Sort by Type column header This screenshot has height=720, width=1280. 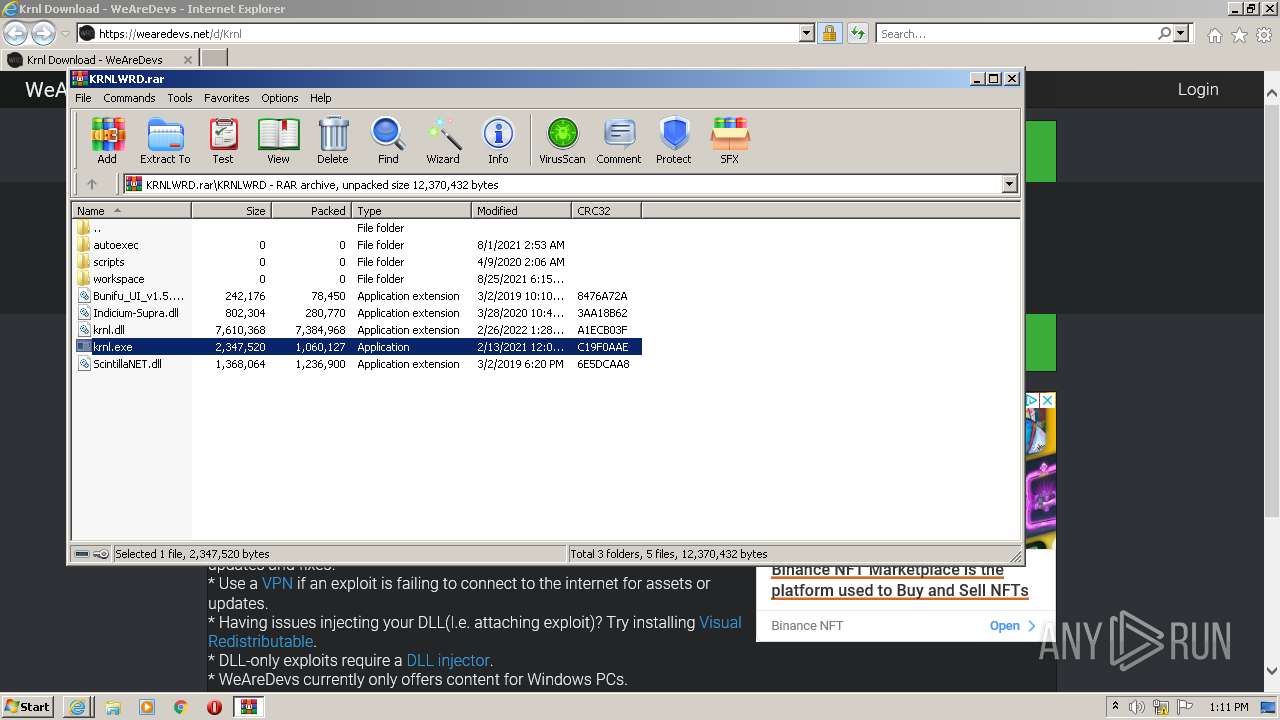click(411, 211)
